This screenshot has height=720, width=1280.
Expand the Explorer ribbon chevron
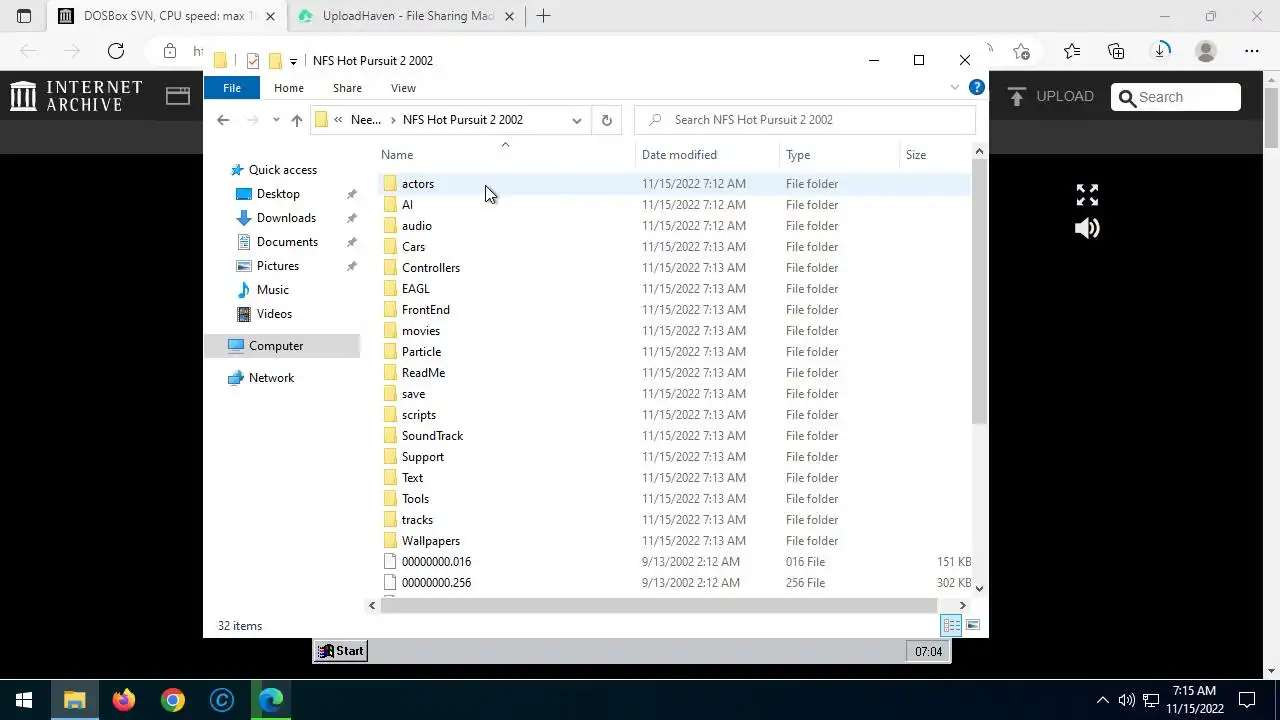[x=954, y=88]
